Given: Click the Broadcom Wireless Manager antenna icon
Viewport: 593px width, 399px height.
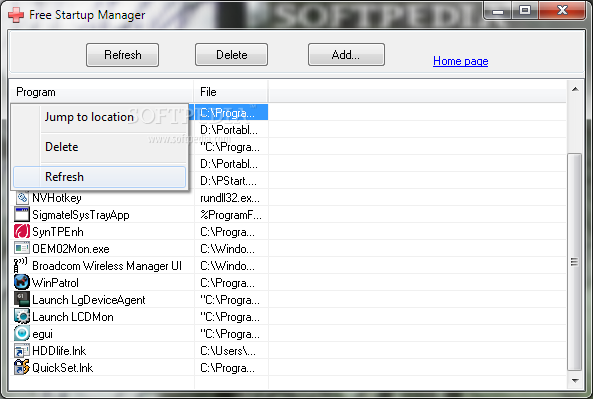Looking at the screenshot, I should (21, 265).
